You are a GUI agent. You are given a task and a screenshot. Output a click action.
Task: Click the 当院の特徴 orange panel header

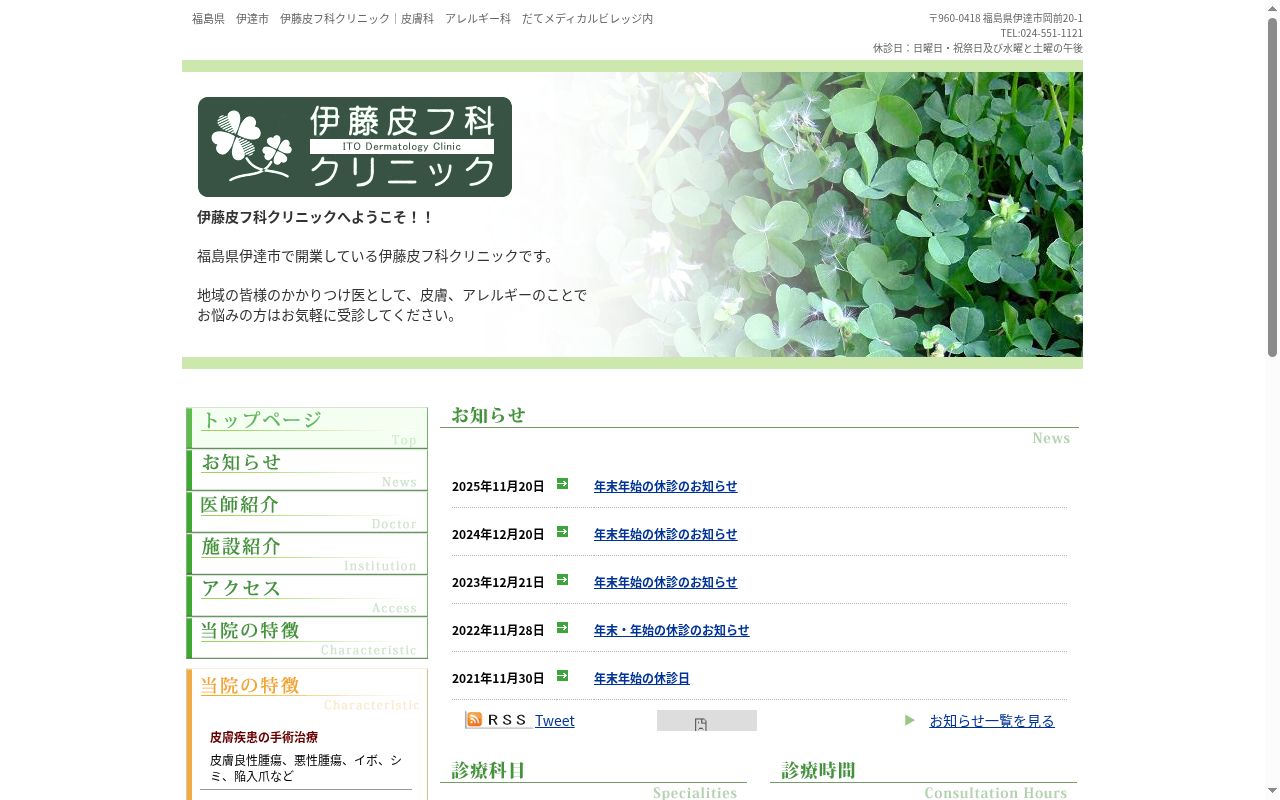tap(307, 691)
